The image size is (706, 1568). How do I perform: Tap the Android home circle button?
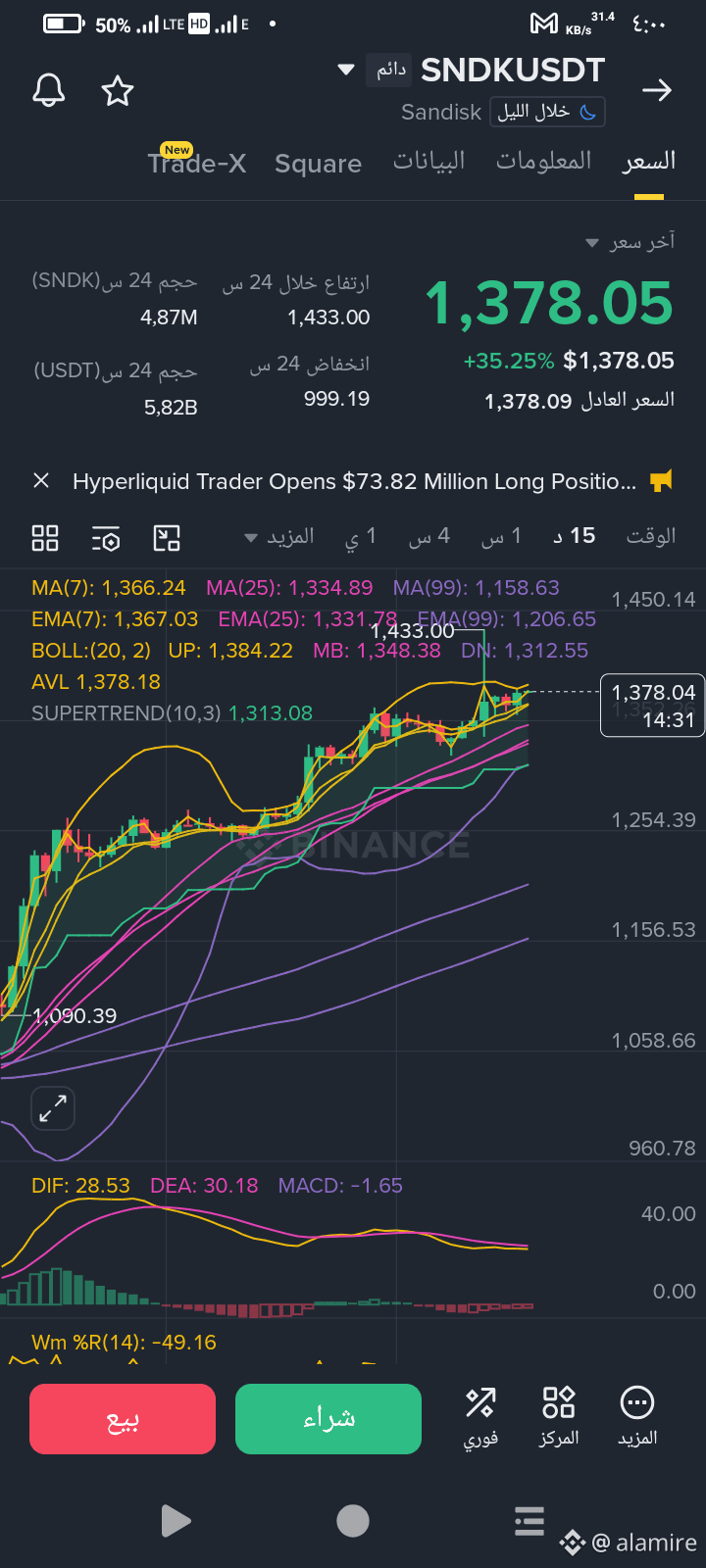(x=353, y=1521)
